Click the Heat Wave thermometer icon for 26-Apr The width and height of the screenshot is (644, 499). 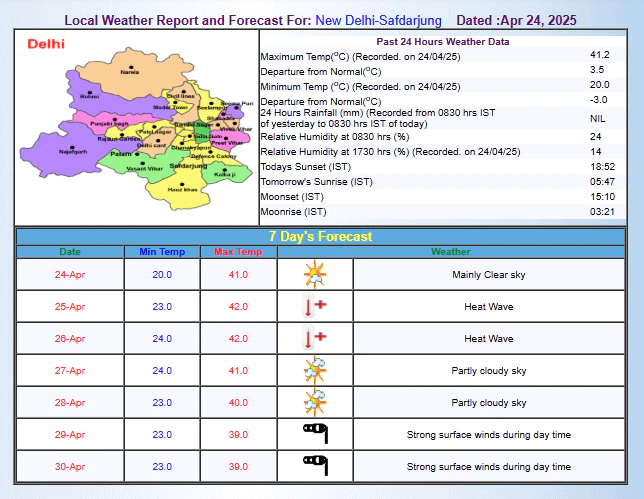[315, 339]
